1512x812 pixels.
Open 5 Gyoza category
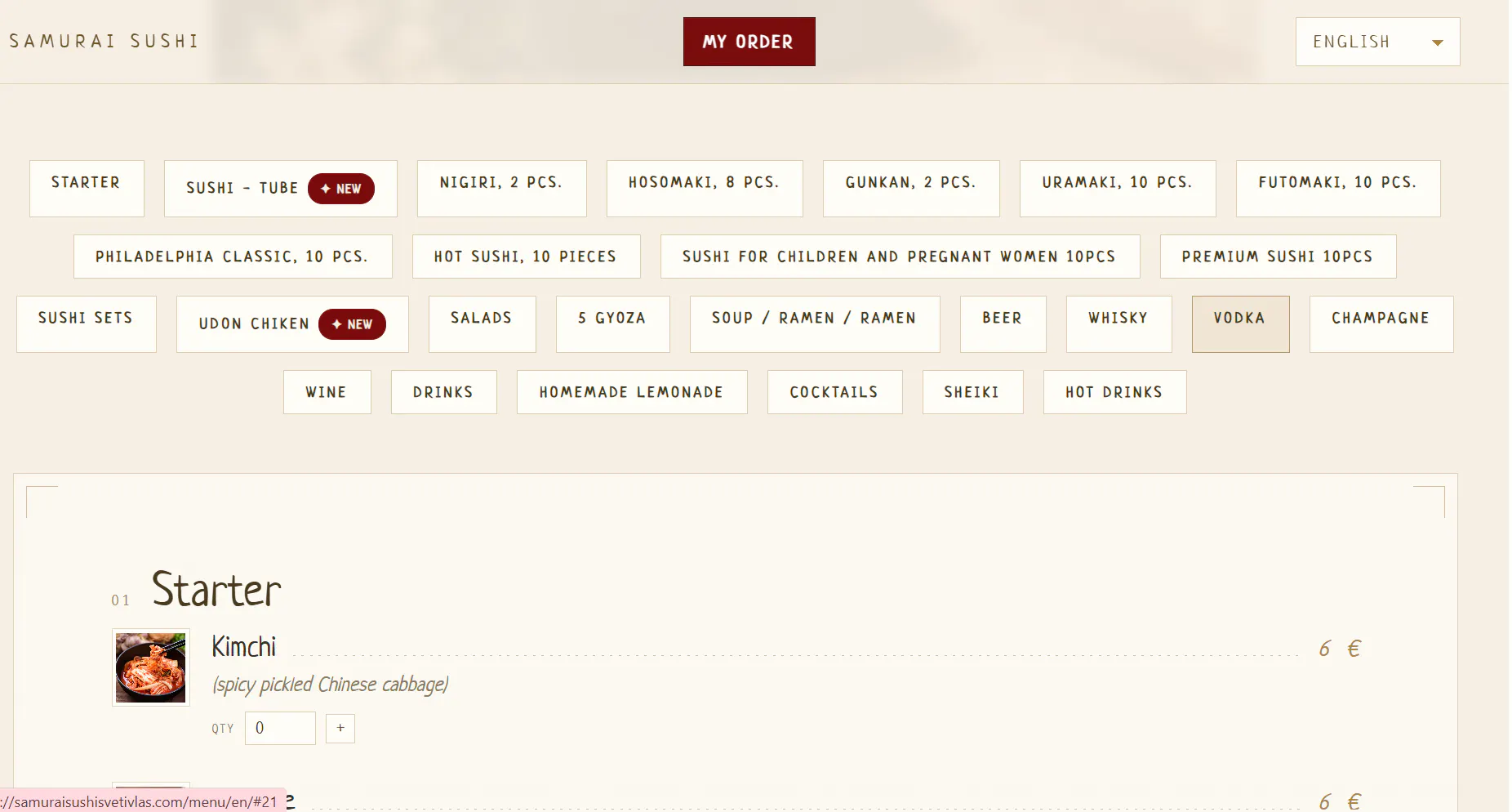(x=612, y=324)
